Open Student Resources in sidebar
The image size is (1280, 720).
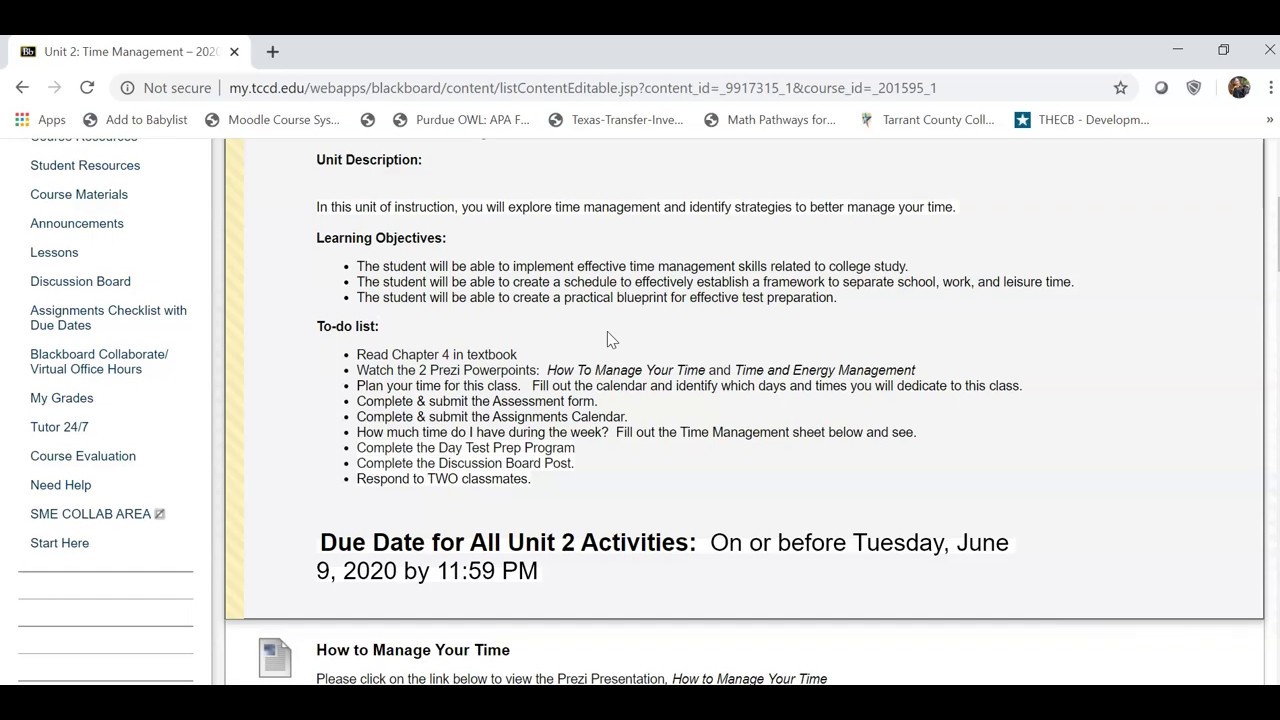[85, 166]
